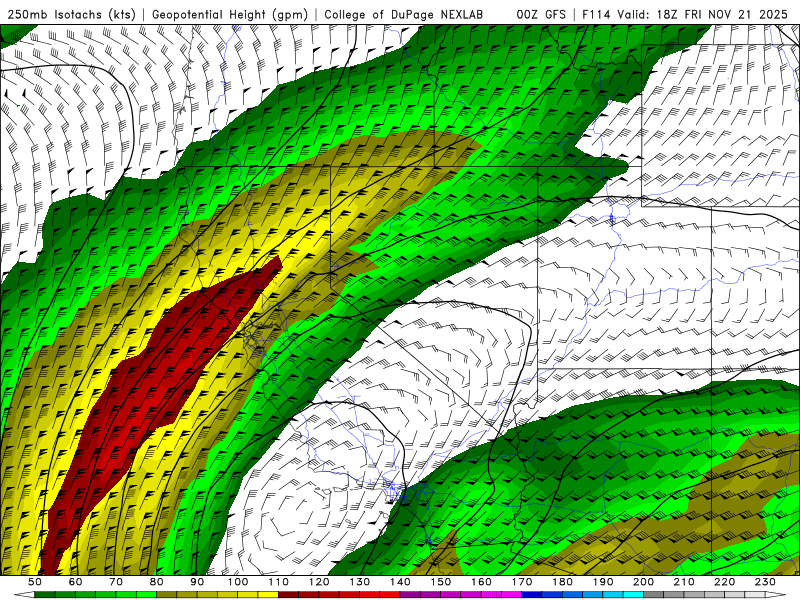Viewport: 800px width, 600px height.
Task: Click the 170 value on the legend
Action: (522, 582)
